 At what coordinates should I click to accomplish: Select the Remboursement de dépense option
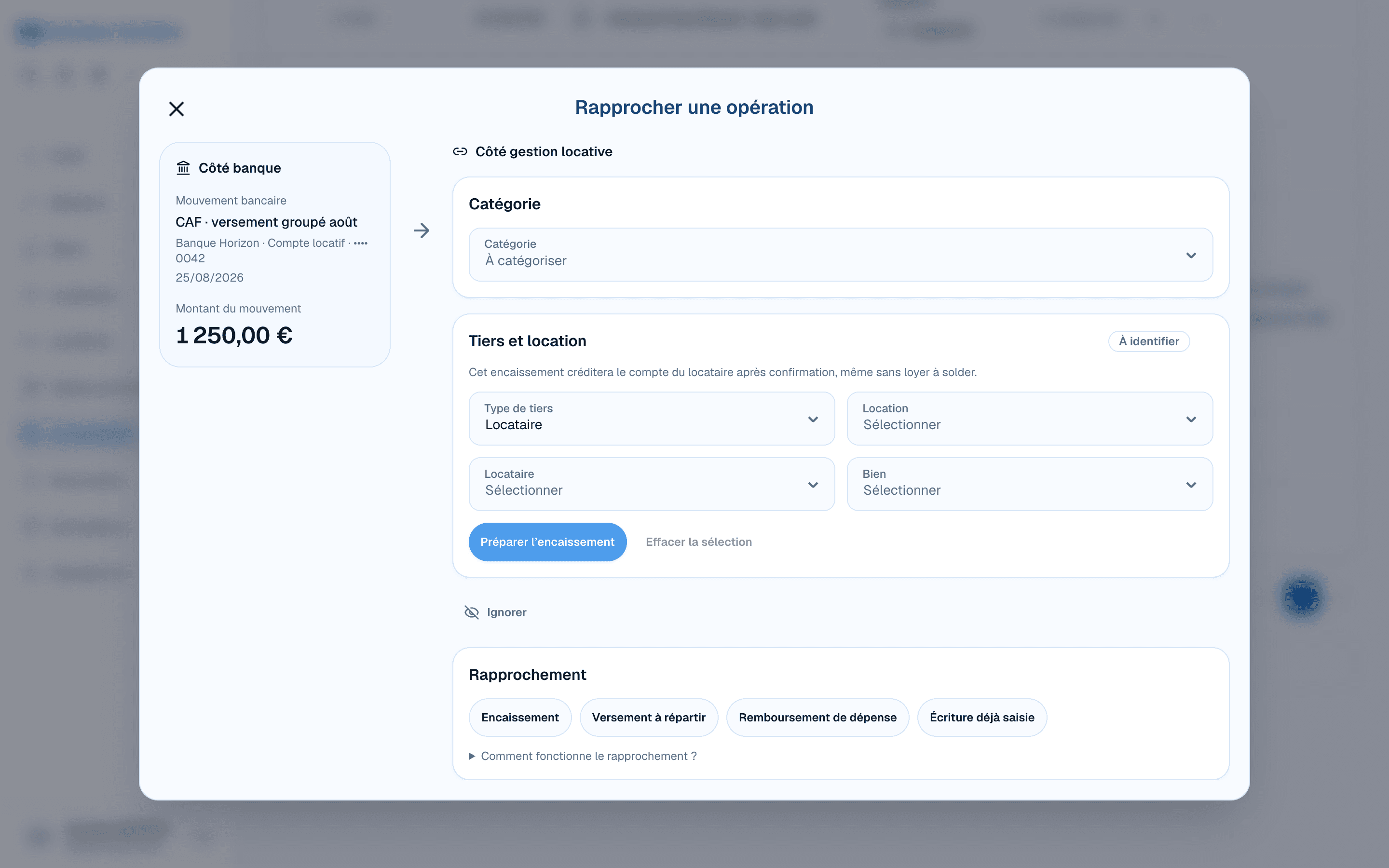tap(817, 718)
